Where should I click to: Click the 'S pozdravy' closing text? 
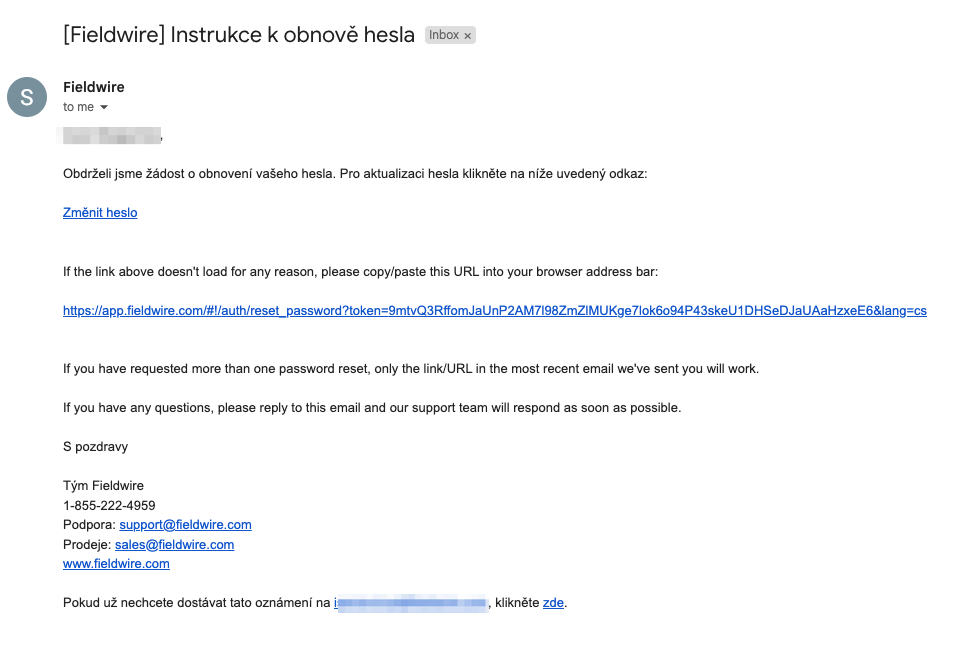point(95,447)
